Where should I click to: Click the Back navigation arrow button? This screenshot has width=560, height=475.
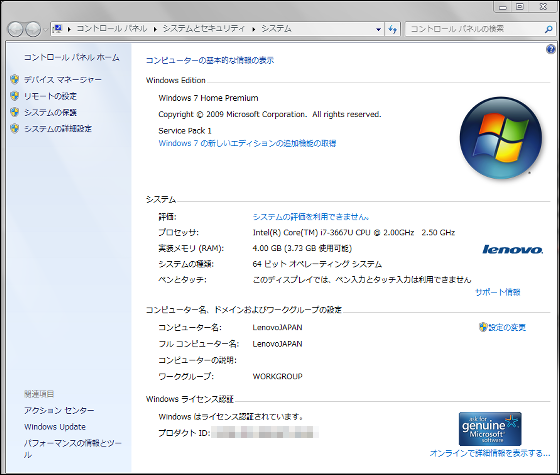pyautogui.click(x=16, y=29)
